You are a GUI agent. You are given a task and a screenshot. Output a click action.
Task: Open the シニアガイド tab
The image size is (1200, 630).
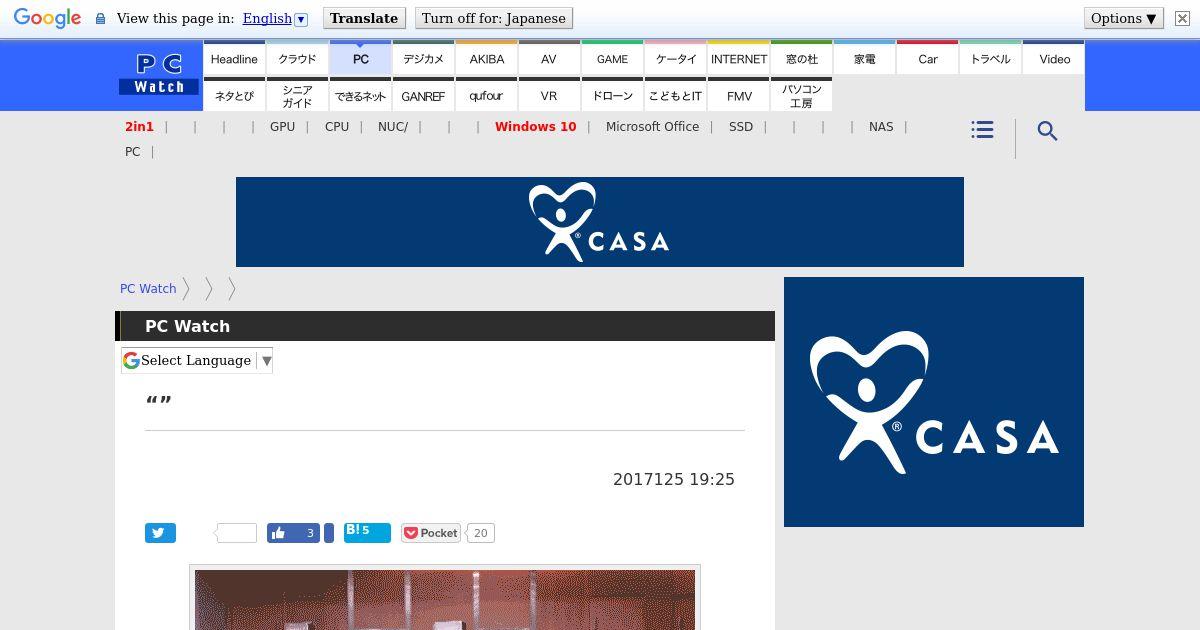(297, 95)
